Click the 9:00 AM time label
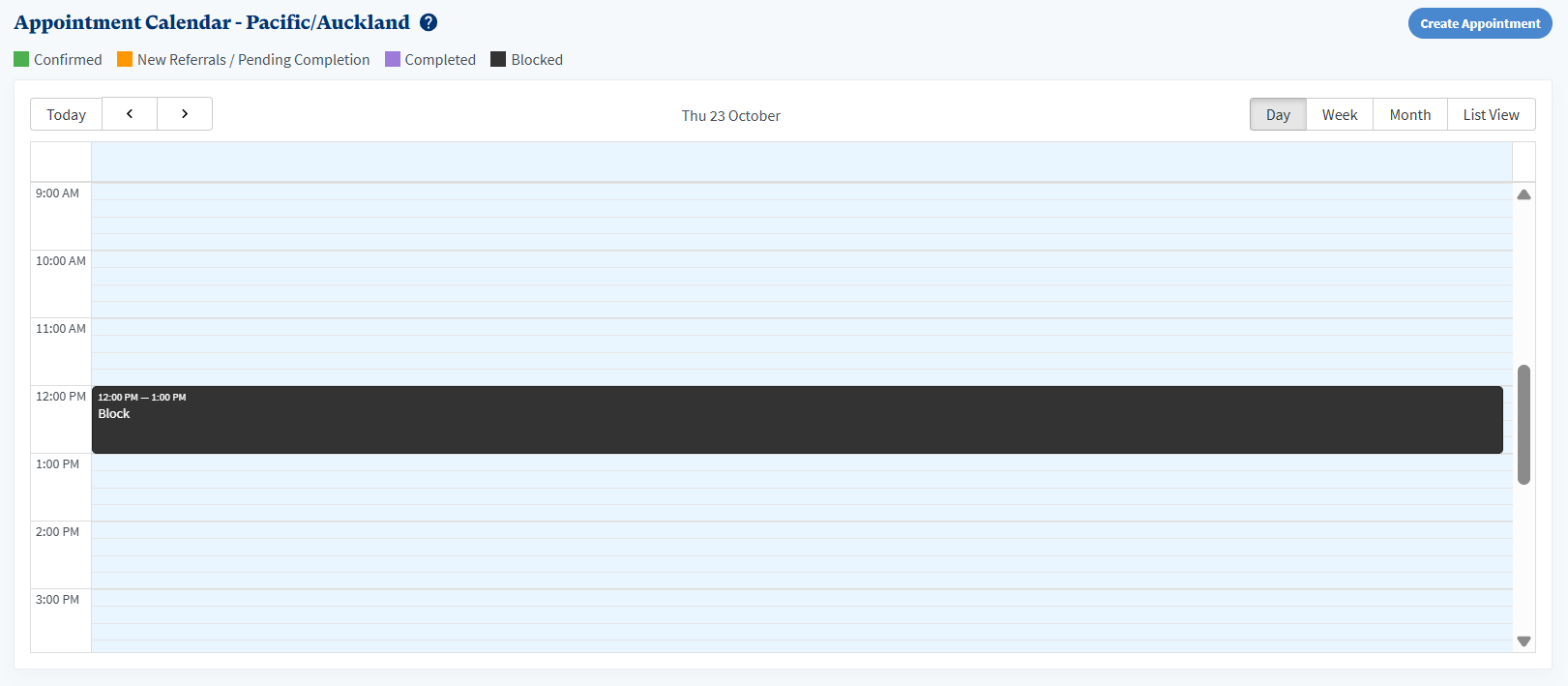This screenshot has width=1568, height=686. pyautogui.click(x=58, y=193)
